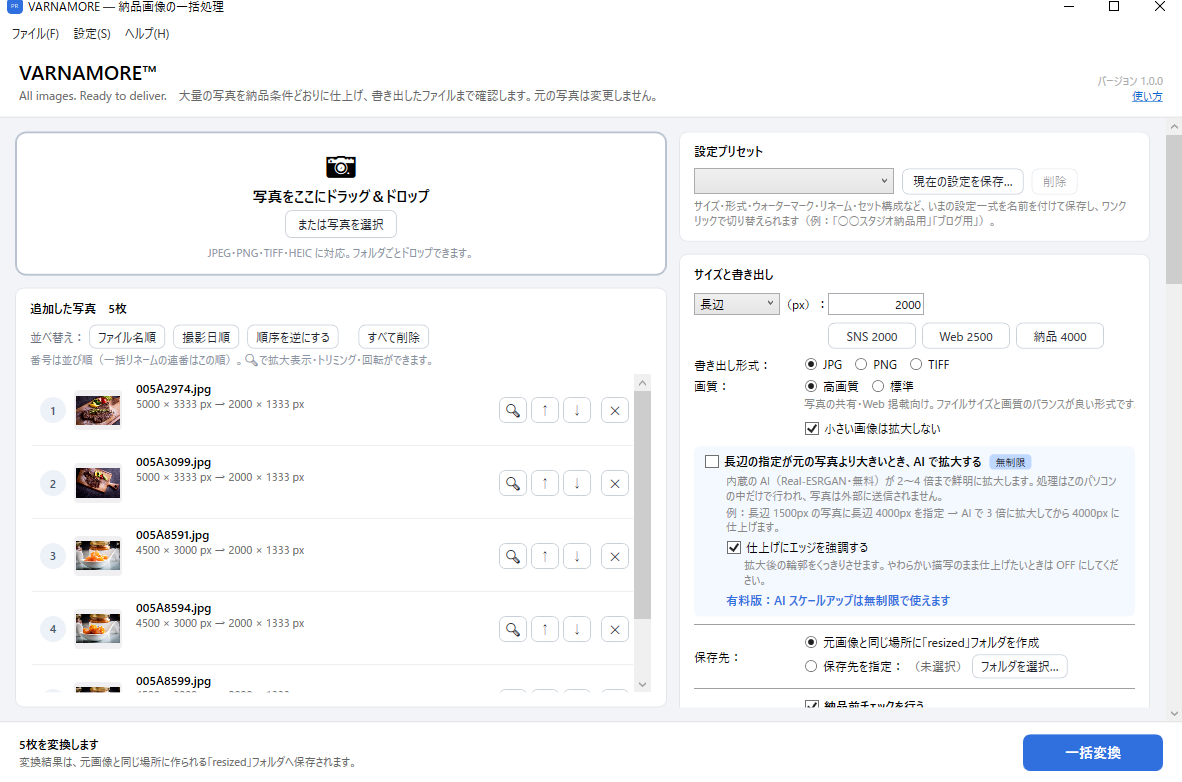
Task: Open the ヘルプ(H) menu
Action: [147, 34]
